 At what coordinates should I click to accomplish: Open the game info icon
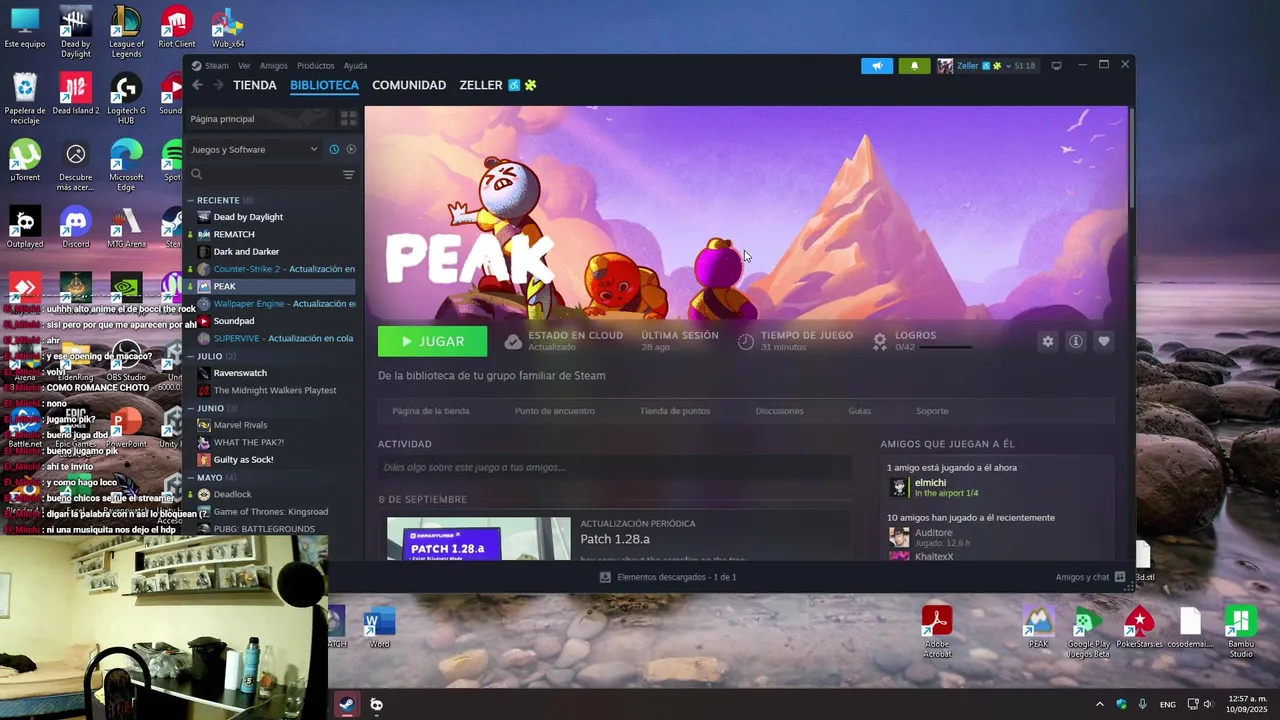pyautogui.click(x=1075, y=341)
